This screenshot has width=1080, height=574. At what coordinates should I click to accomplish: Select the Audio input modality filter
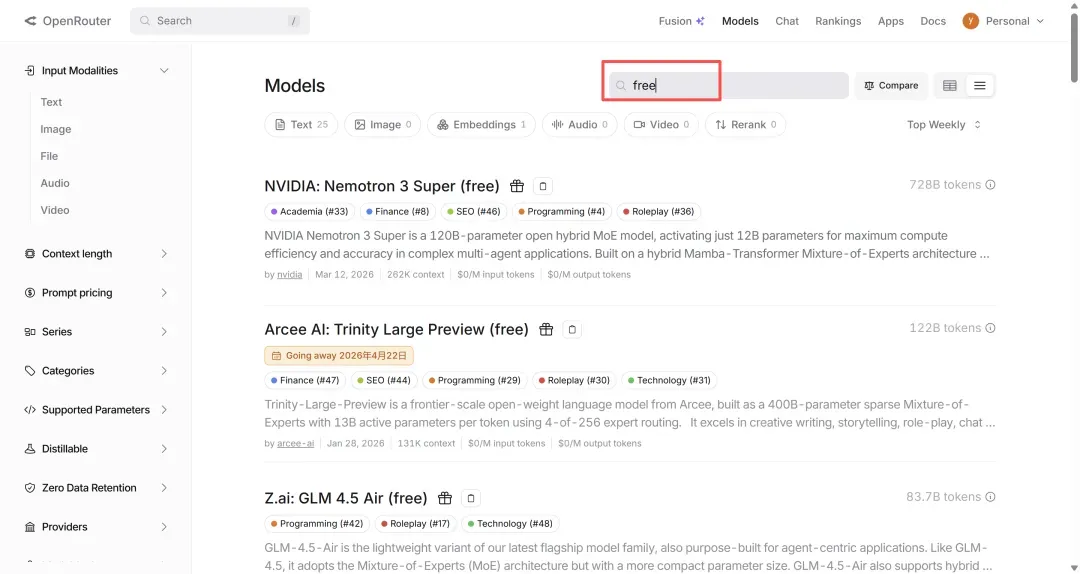[x=55, y=183]
